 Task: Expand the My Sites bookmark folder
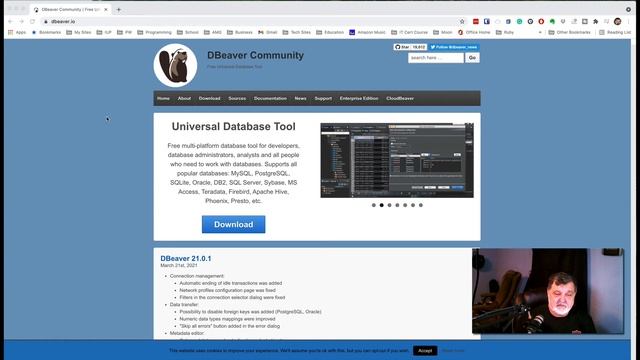(x=79, y=32)
